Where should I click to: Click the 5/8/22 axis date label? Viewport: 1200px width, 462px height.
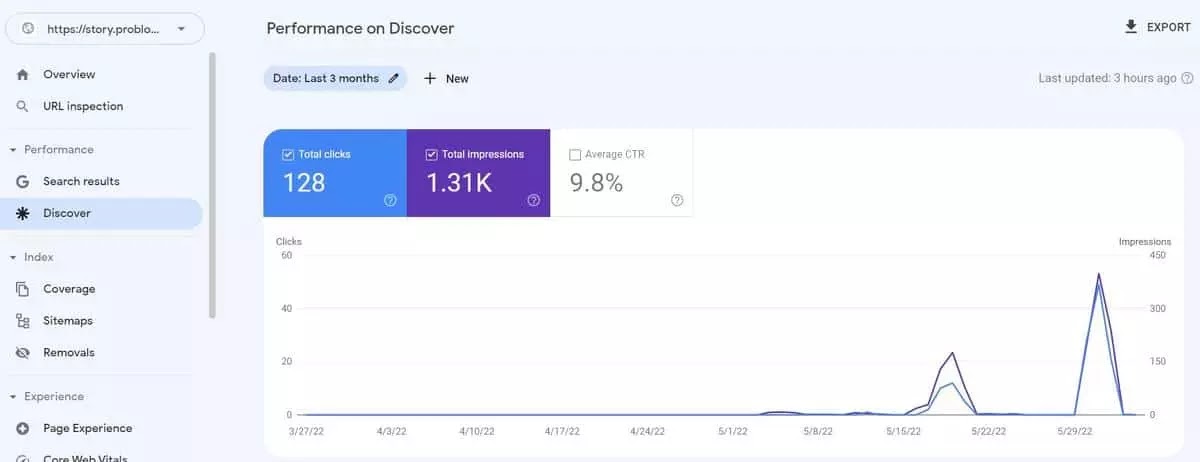pos(818,432)
